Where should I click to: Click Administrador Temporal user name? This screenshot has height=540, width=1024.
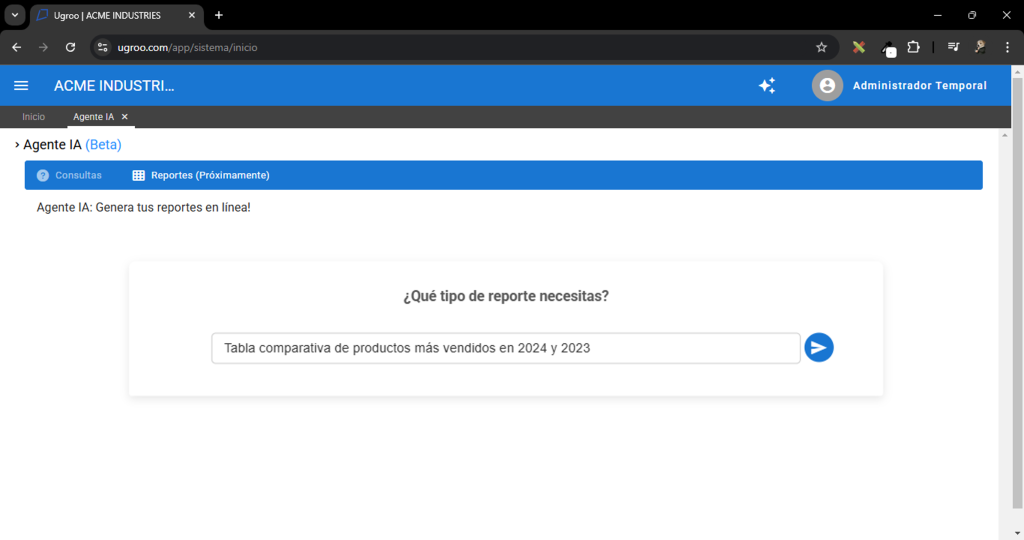click(919, 86)
